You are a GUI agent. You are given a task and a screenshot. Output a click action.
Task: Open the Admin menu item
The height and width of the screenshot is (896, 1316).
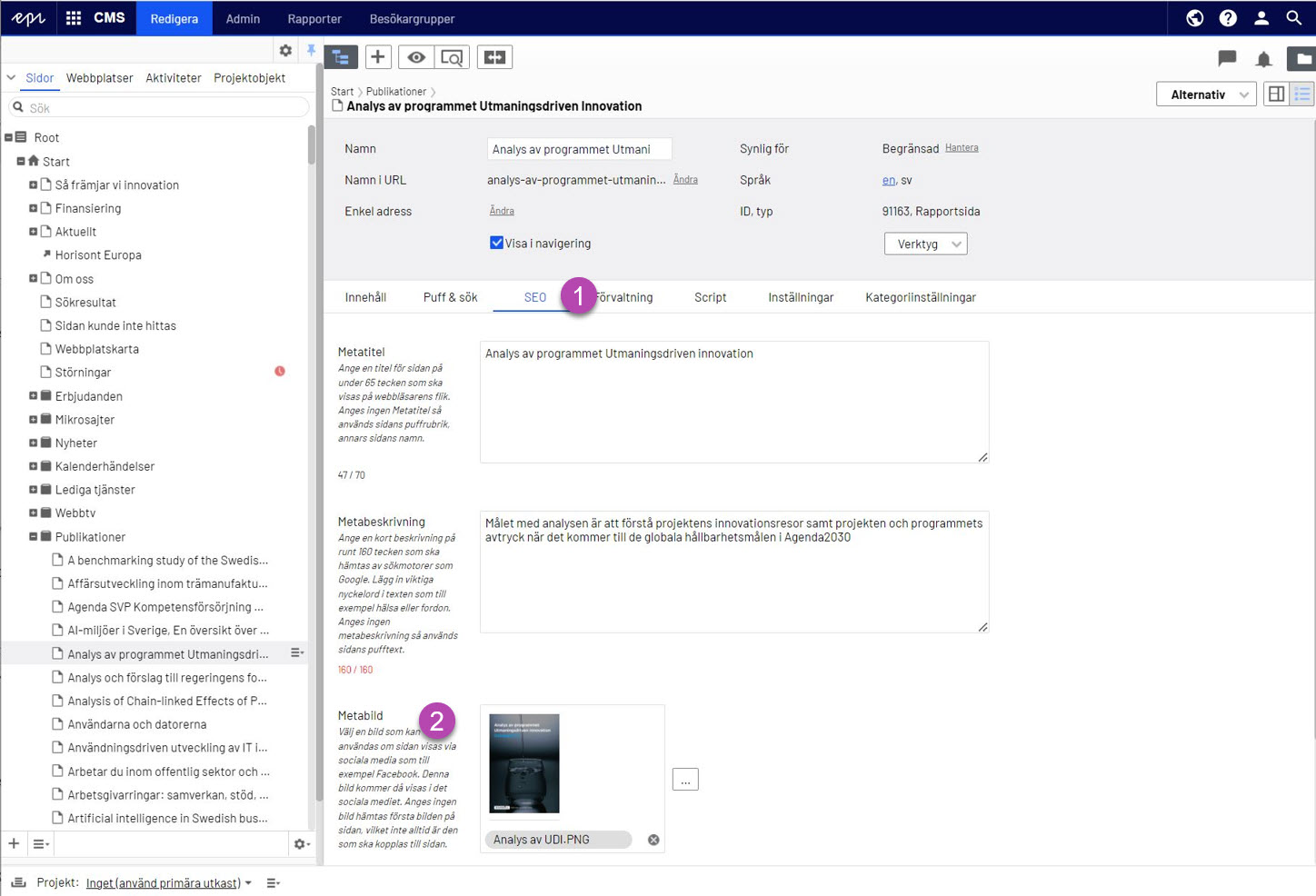click(x=243, y=18)
